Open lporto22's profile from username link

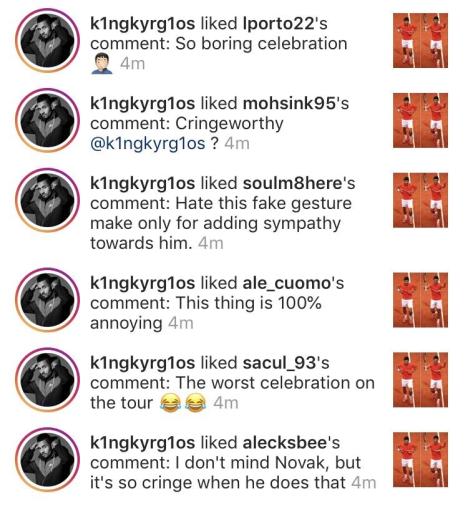pyautogui.click(x=279, y=24)
